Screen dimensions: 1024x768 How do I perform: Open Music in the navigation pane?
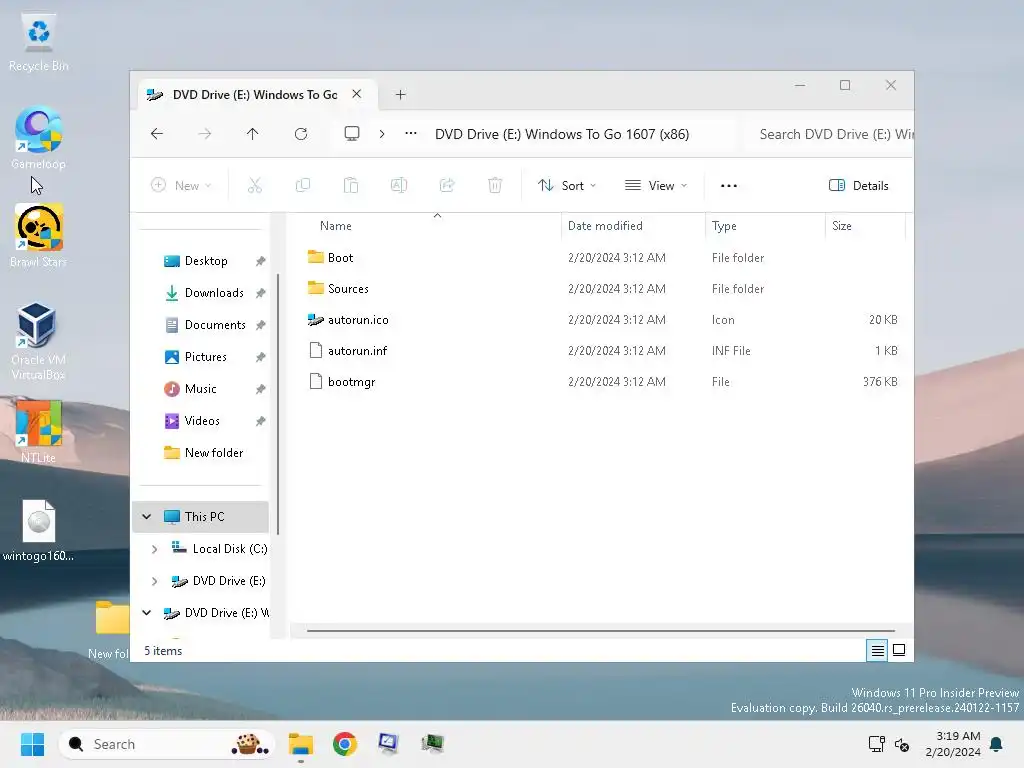[200, 389]
